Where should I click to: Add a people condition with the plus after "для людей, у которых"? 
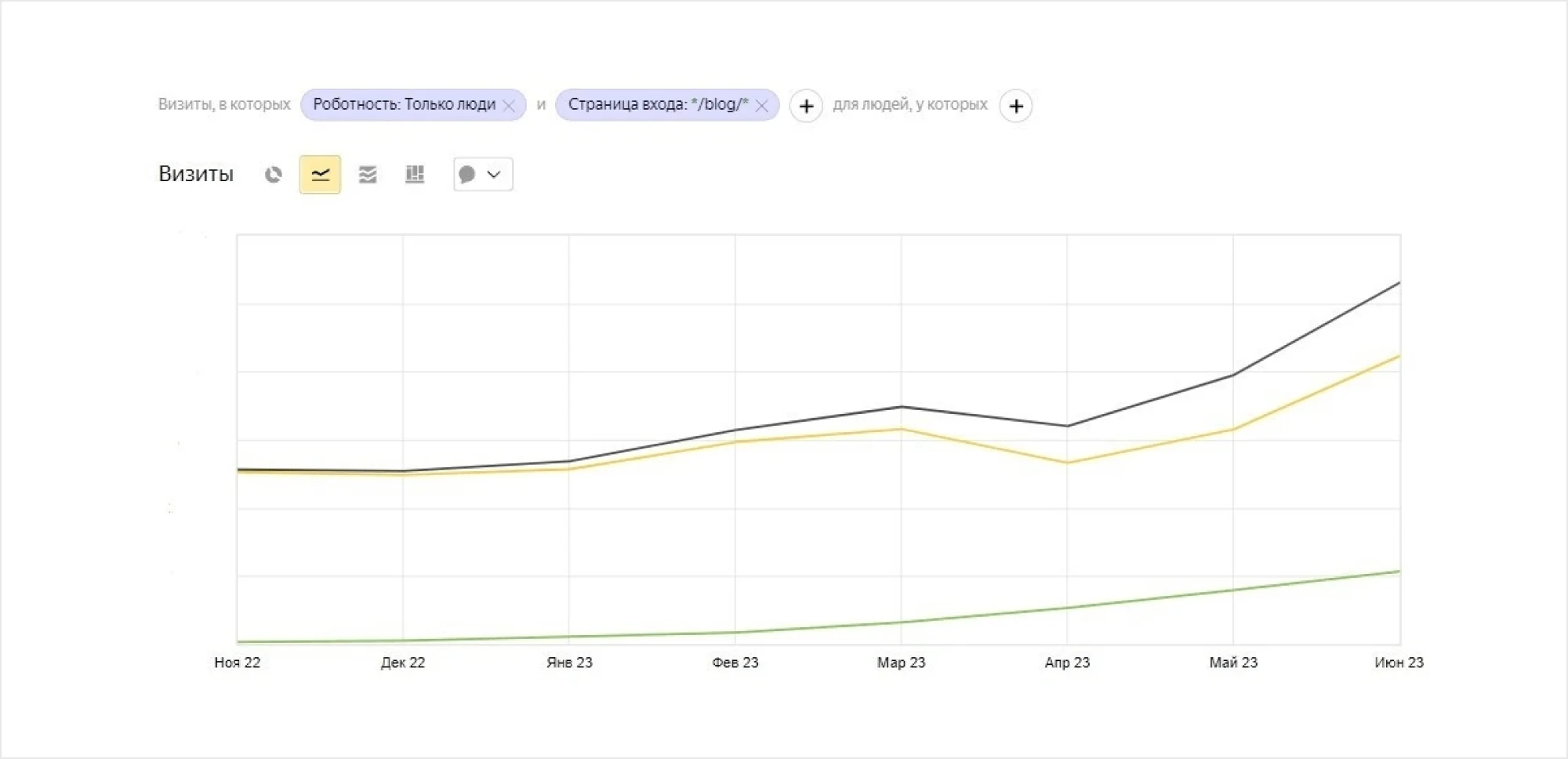(x=1016, y=106)
